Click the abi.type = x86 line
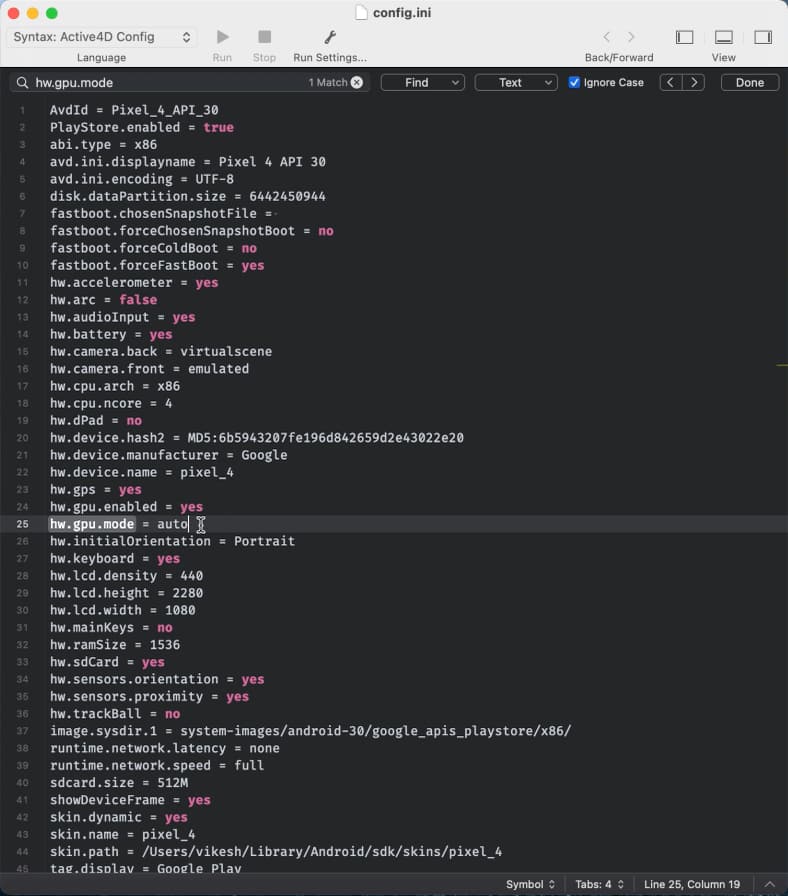 pyautogui.click(x=103, y=145)
